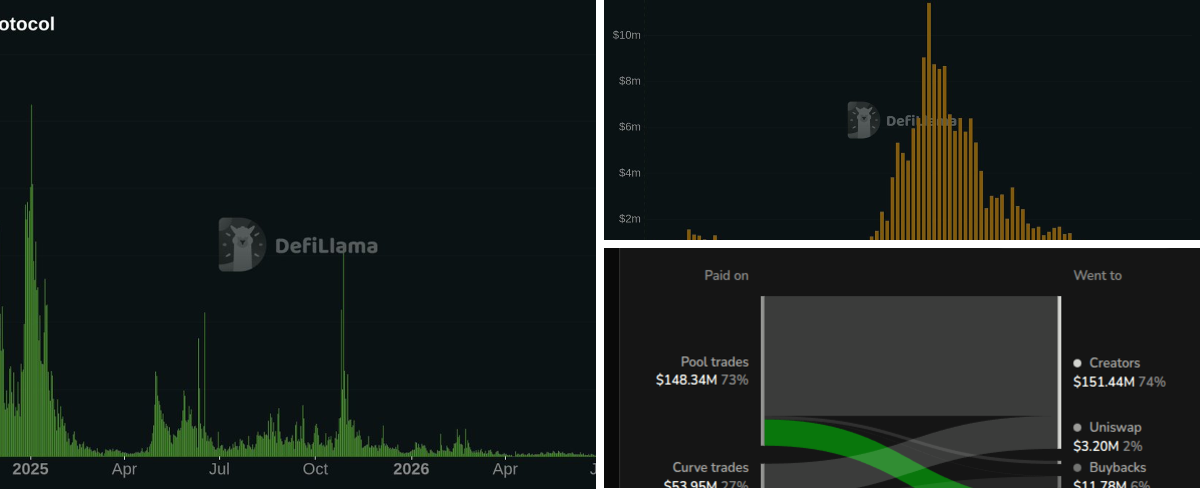Select the Curve trades label
The width and height of the screenshot is (1200, 489).
(x=709, y=468)
